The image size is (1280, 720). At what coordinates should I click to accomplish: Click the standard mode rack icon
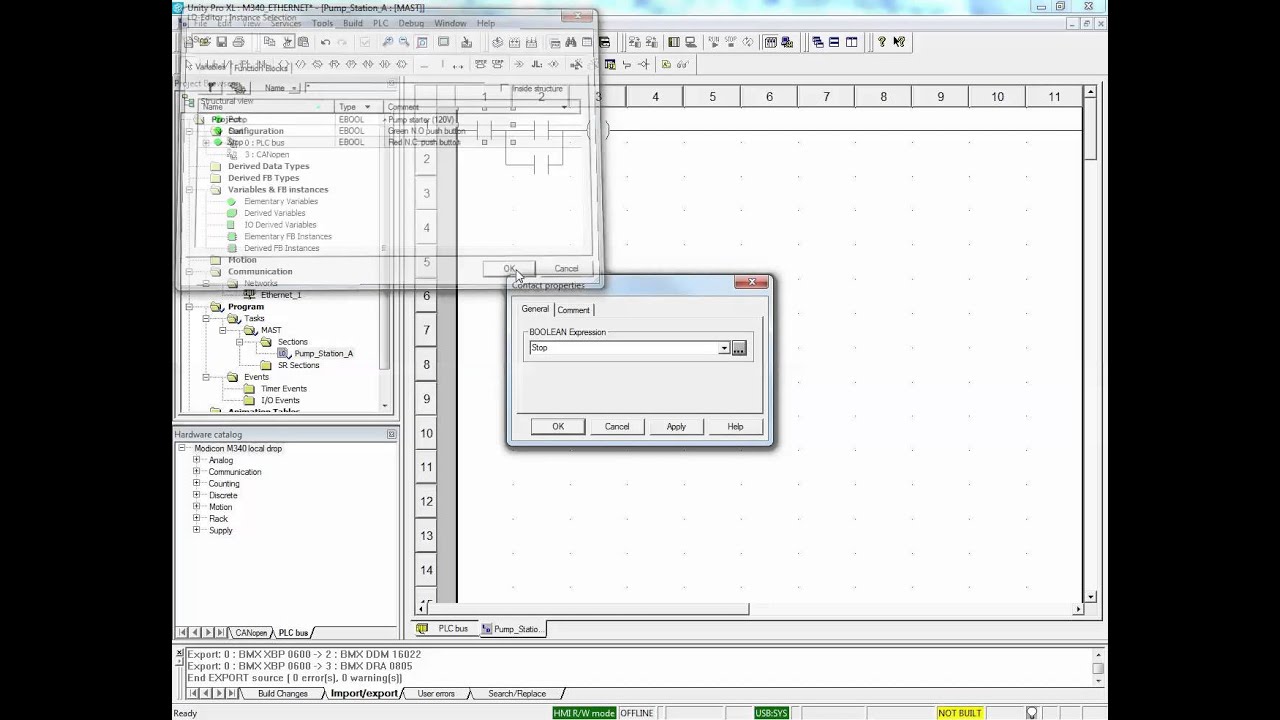(x=771, y=42)
